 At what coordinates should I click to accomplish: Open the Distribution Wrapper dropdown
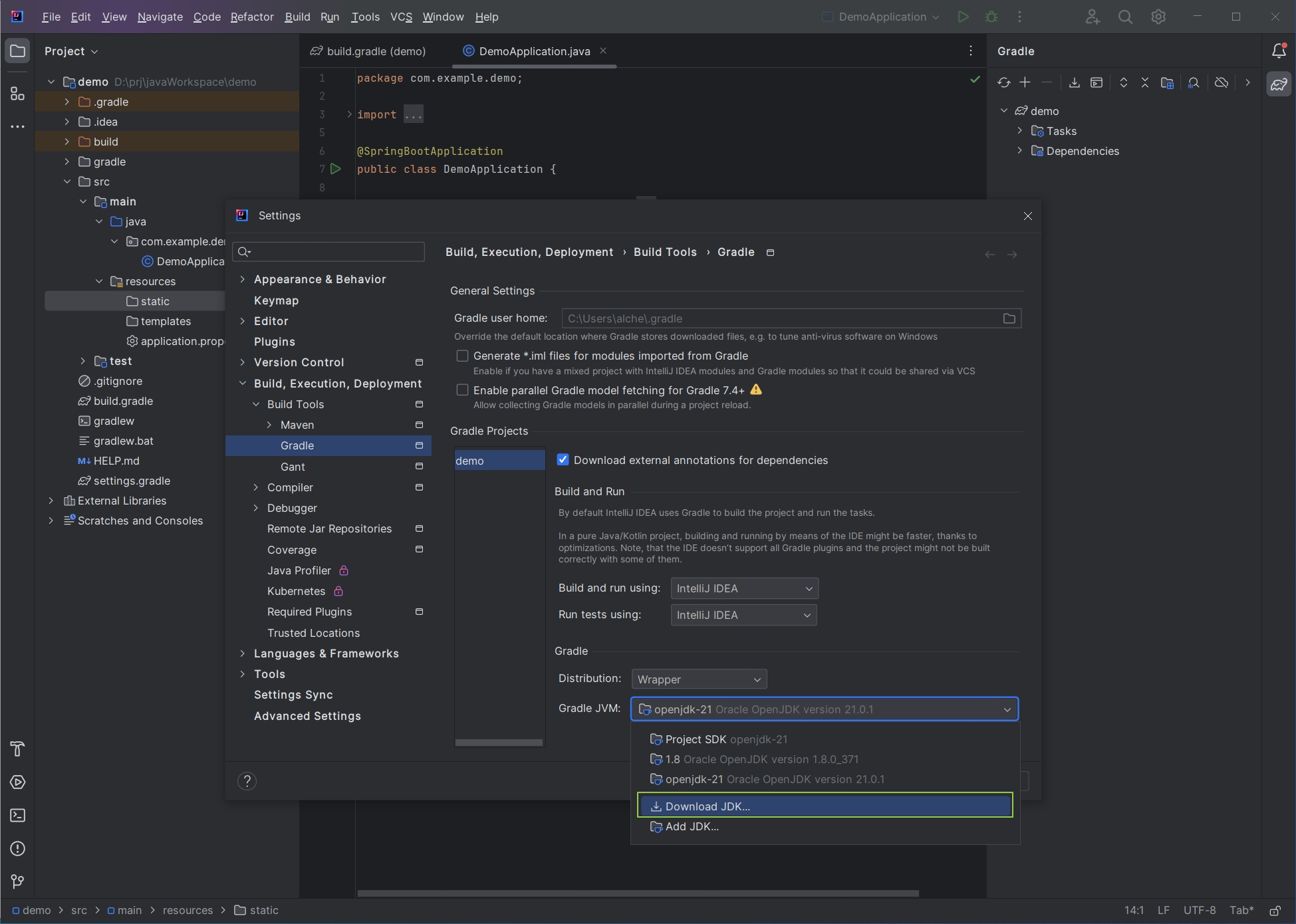698,679
